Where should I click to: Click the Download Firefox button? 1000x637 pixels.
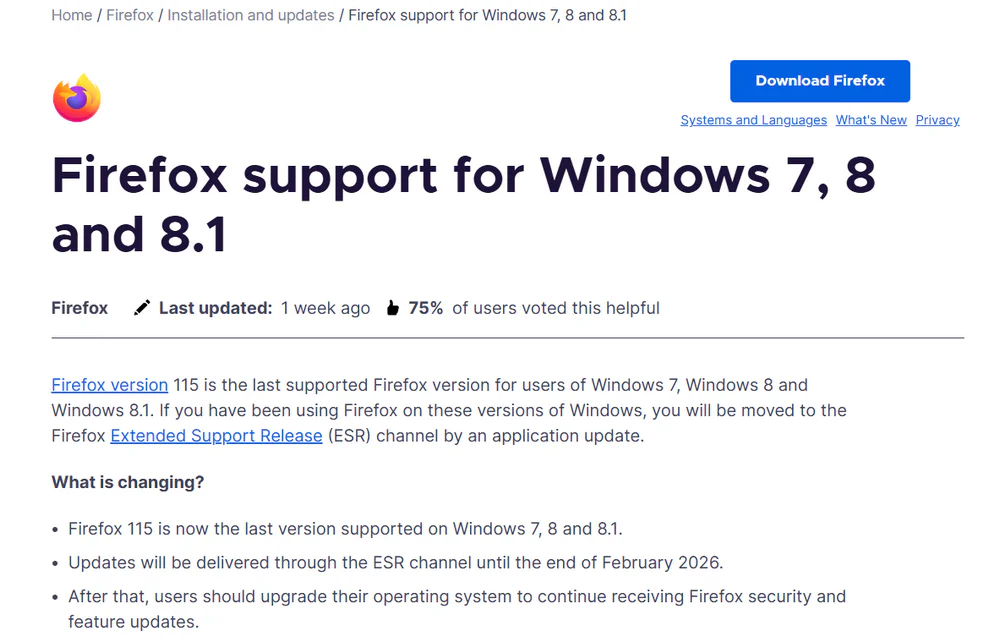pyautogui.click(x=819, y=81)
